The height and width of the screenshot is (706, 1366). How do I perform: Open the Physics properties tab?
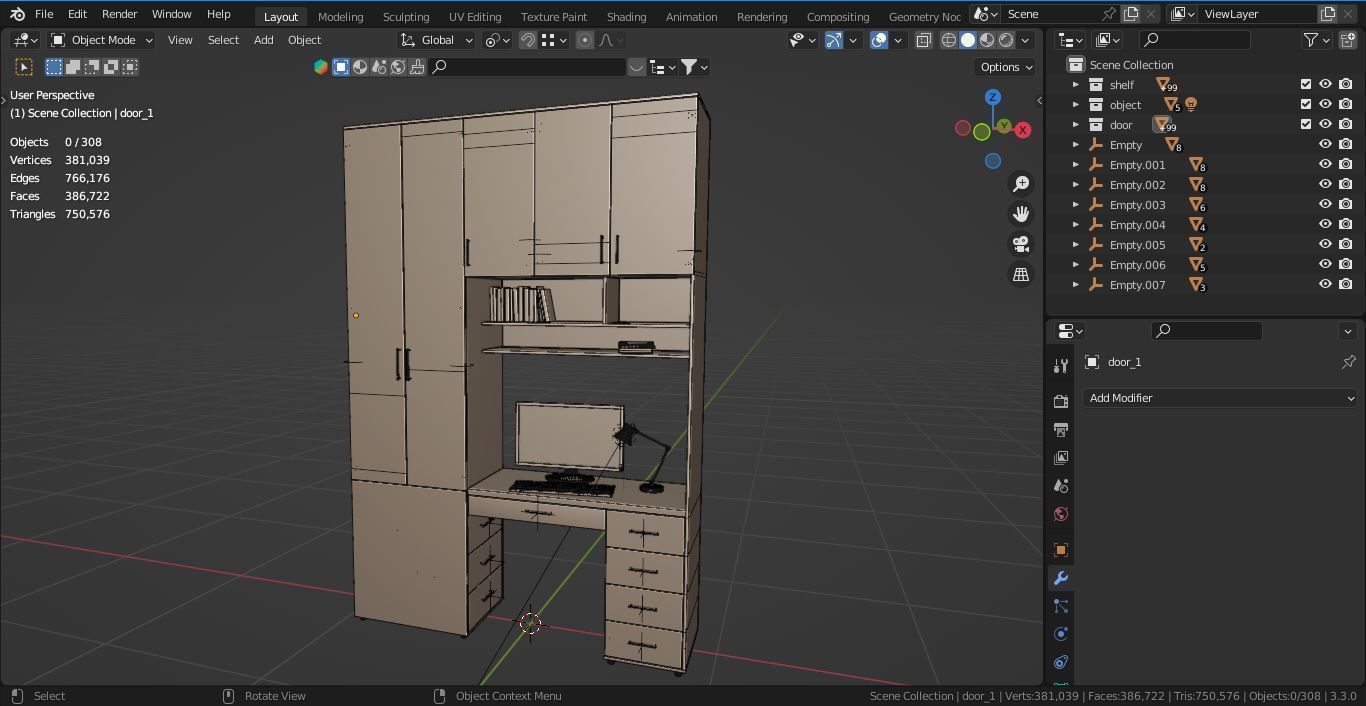point(1061,634)
